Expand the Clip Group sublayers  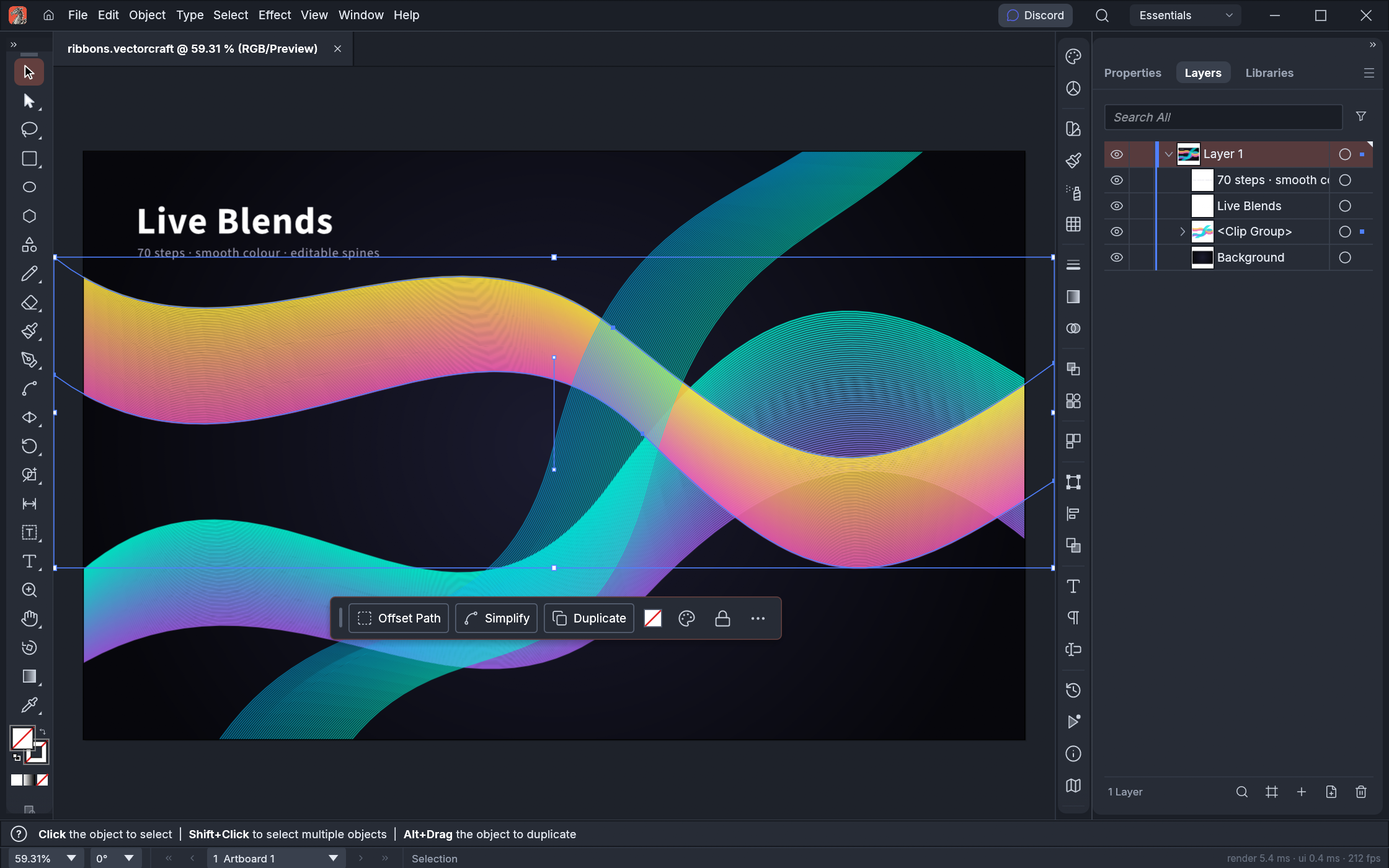point(1182,232)
